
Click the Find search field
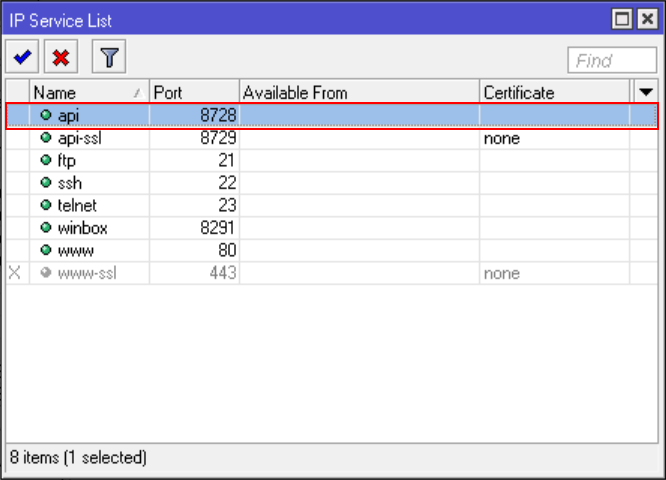[x=612, y=60]
